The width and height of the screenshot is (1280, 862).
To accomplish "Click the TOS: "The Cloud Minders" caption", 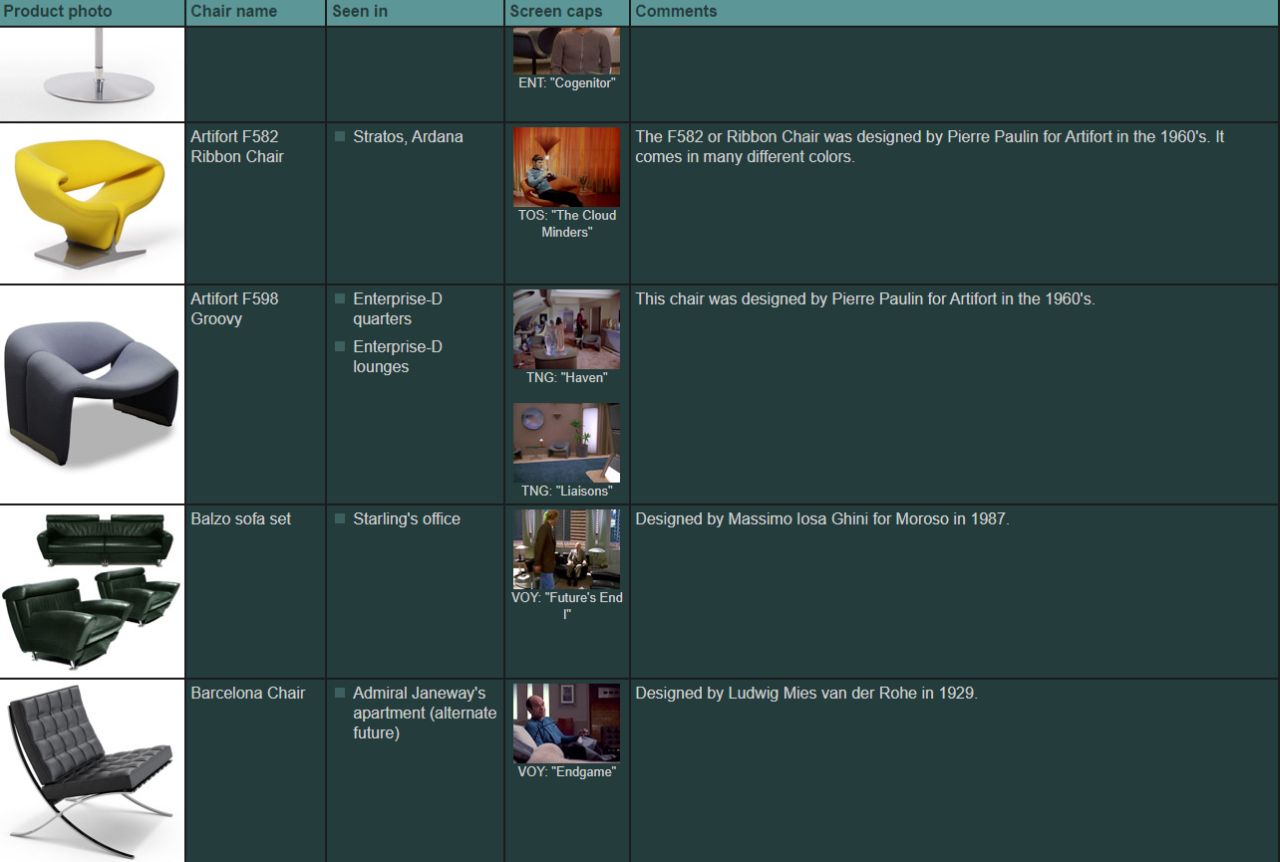I will click(566, 223).
